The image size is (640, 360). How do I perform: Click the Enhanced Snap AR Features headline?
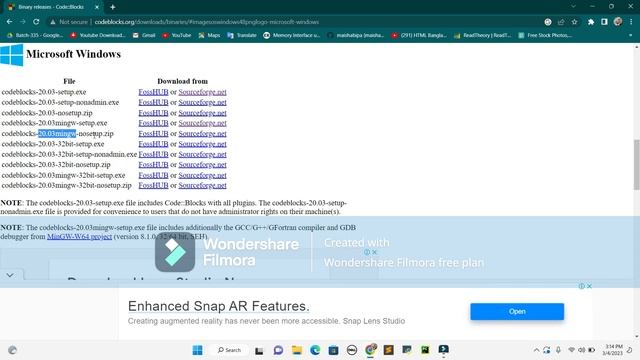(218, 306)
